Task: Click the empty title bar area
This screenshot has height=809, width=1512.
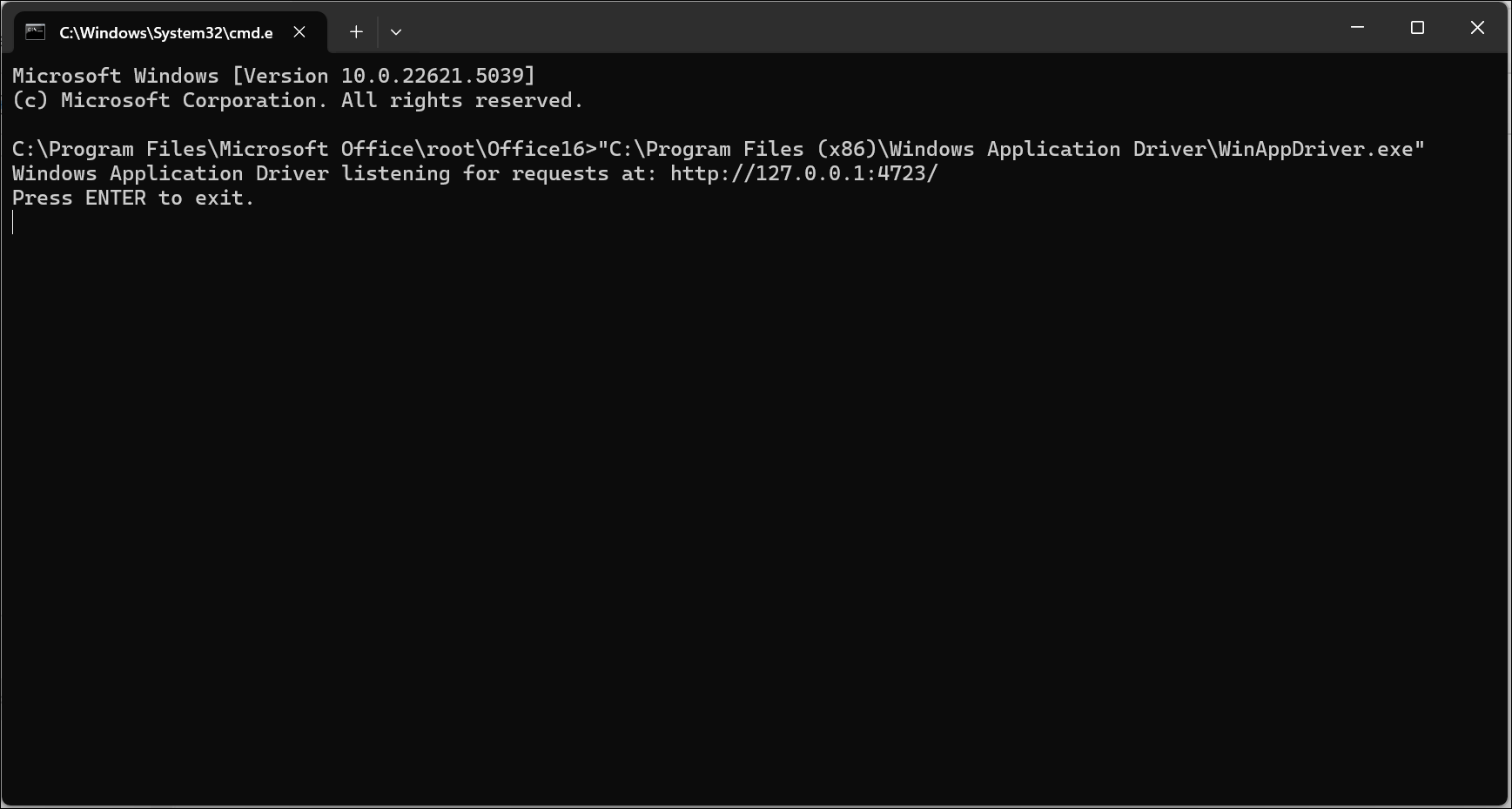Action: coord(870,28)
